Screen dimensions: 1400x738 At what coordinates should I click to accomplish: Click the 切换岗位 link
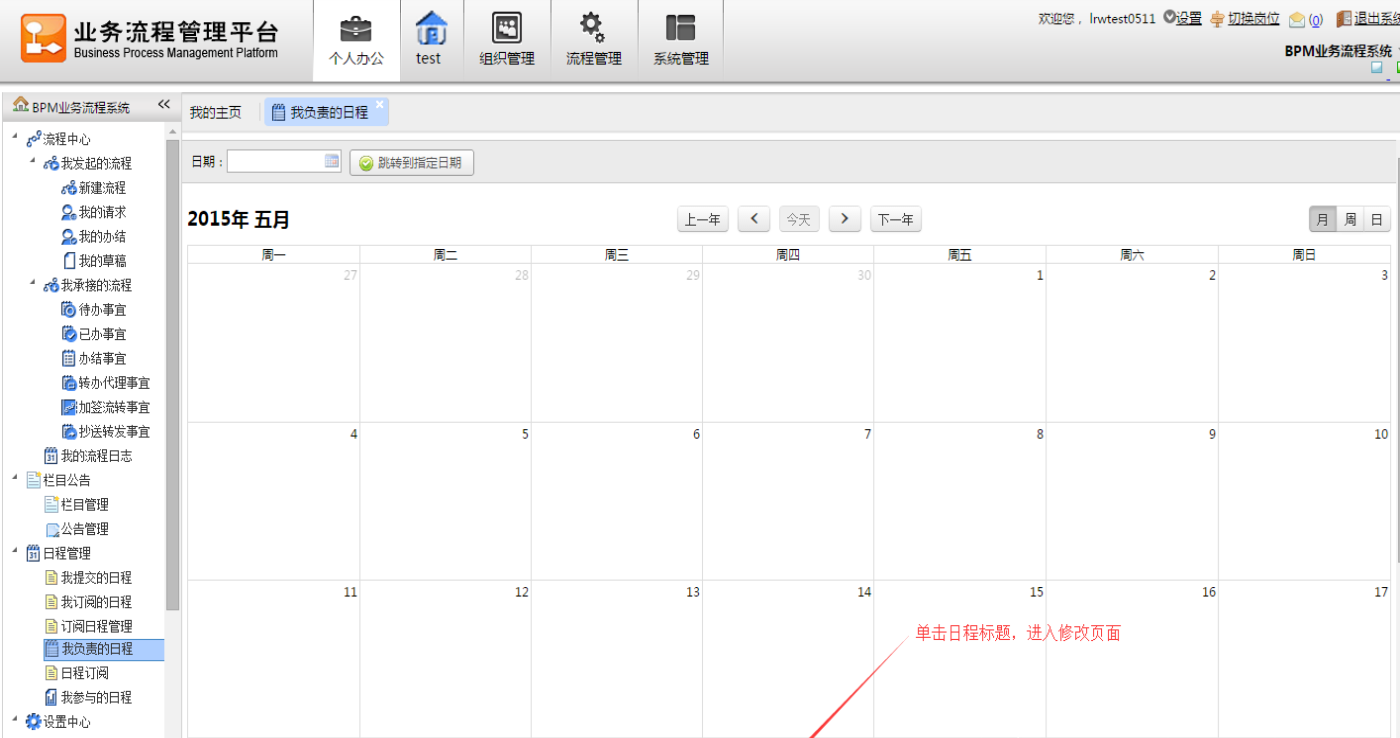pos(1254,18)
